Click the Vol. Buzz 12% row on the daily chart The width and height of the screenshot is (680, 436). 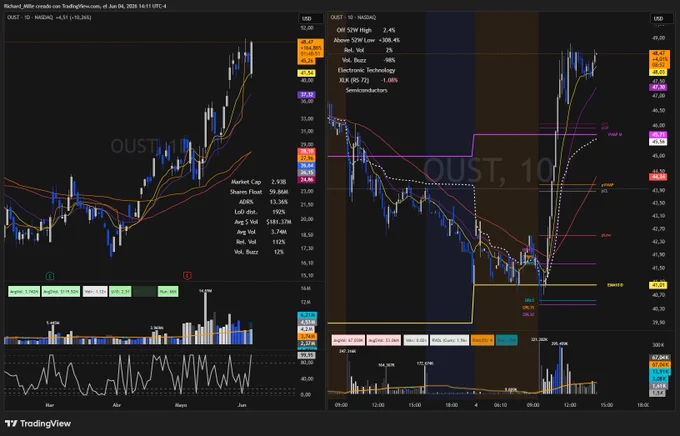click(x=259, y=252)
